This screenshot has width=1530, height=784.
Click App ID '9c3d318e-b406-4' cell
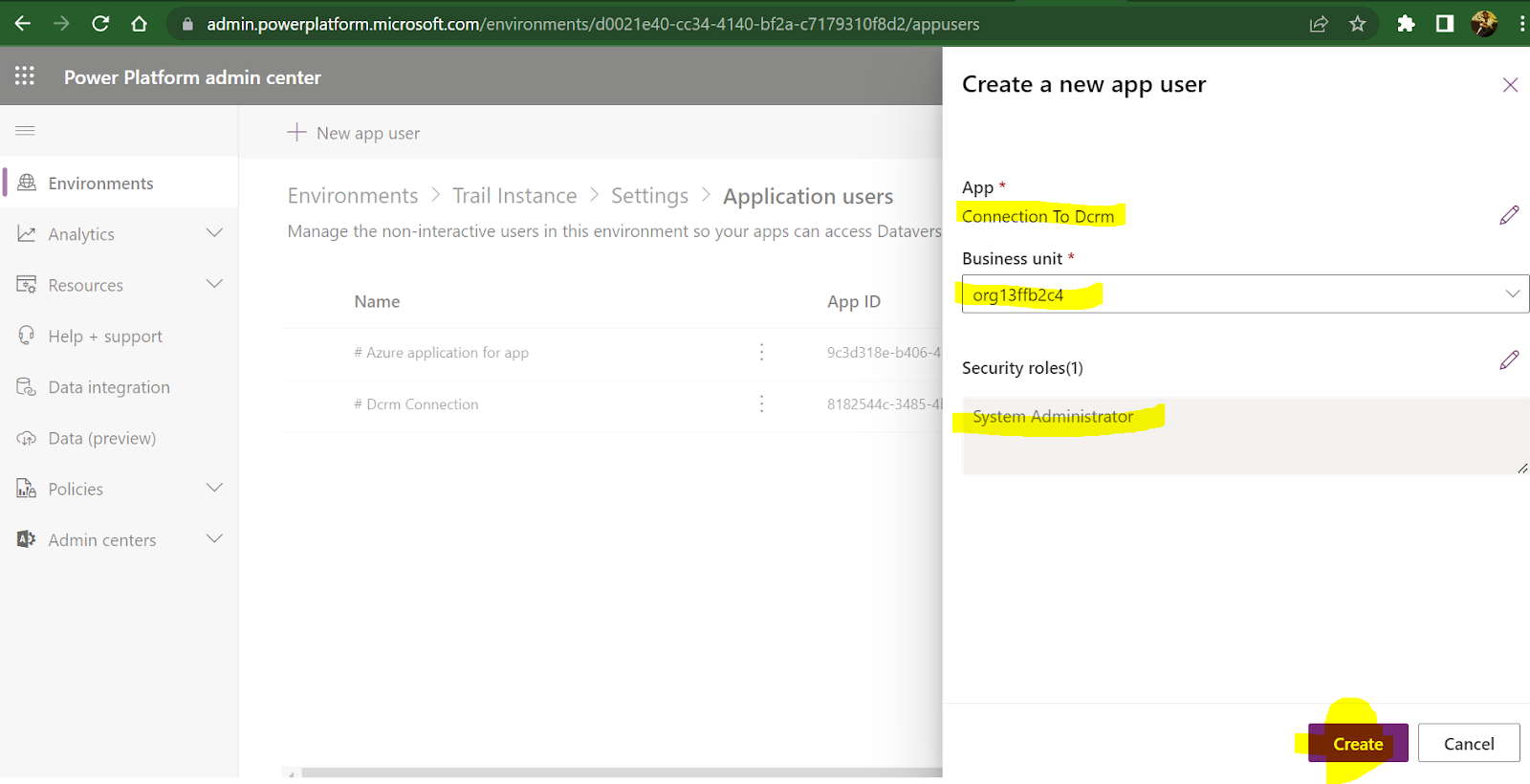coord(885,352)
